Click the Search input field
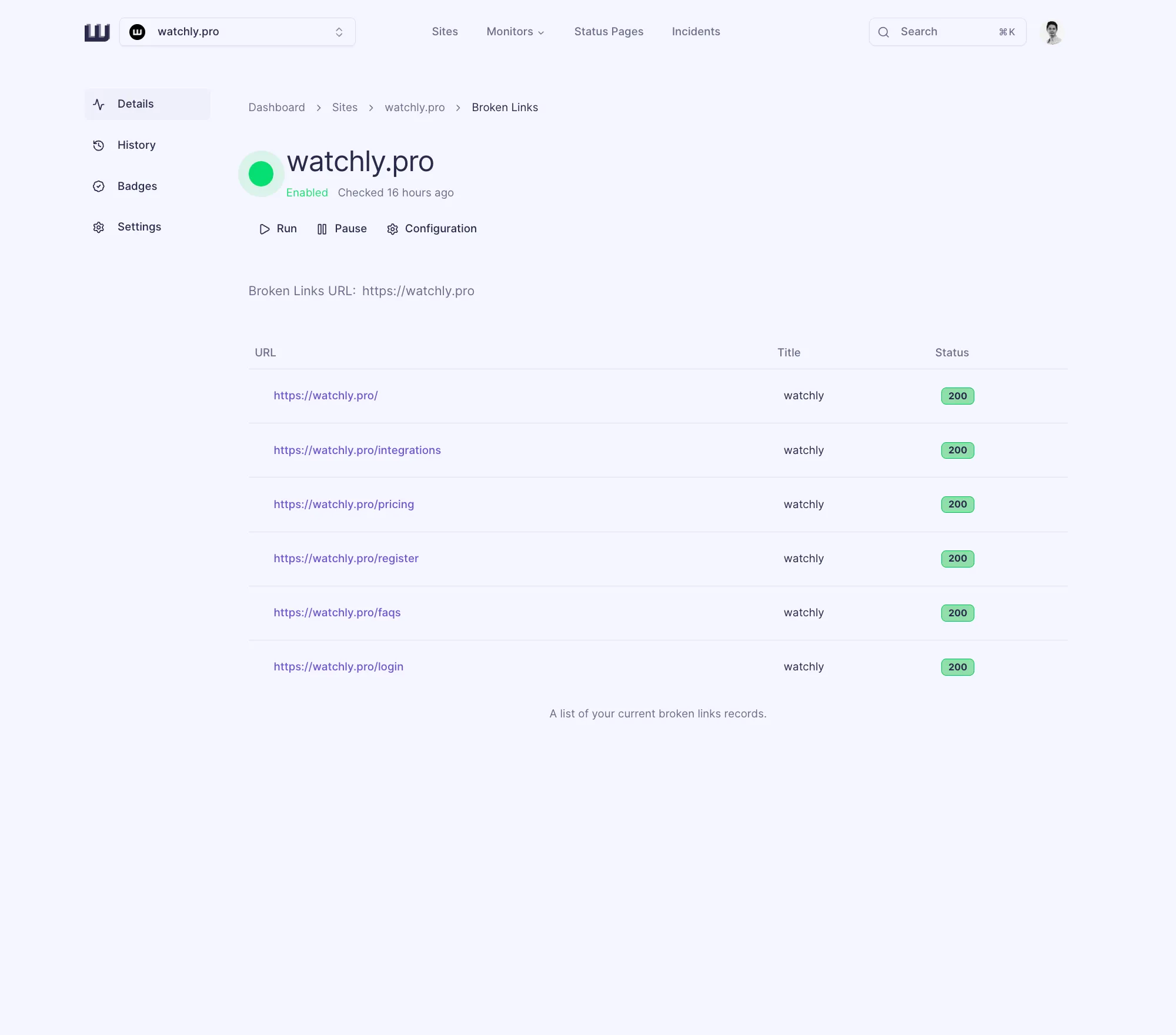This screenshot has height=1035, width=1176. 947,32
